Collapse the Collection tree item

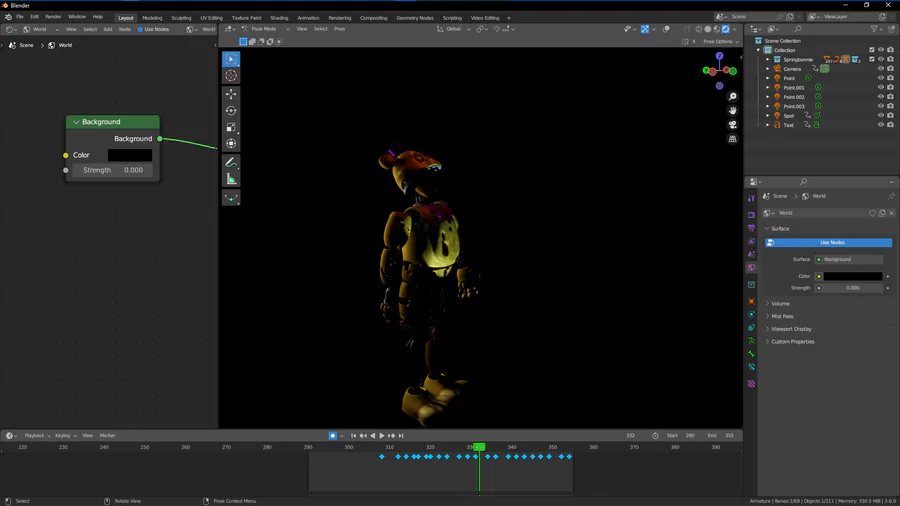click(758, 50)
